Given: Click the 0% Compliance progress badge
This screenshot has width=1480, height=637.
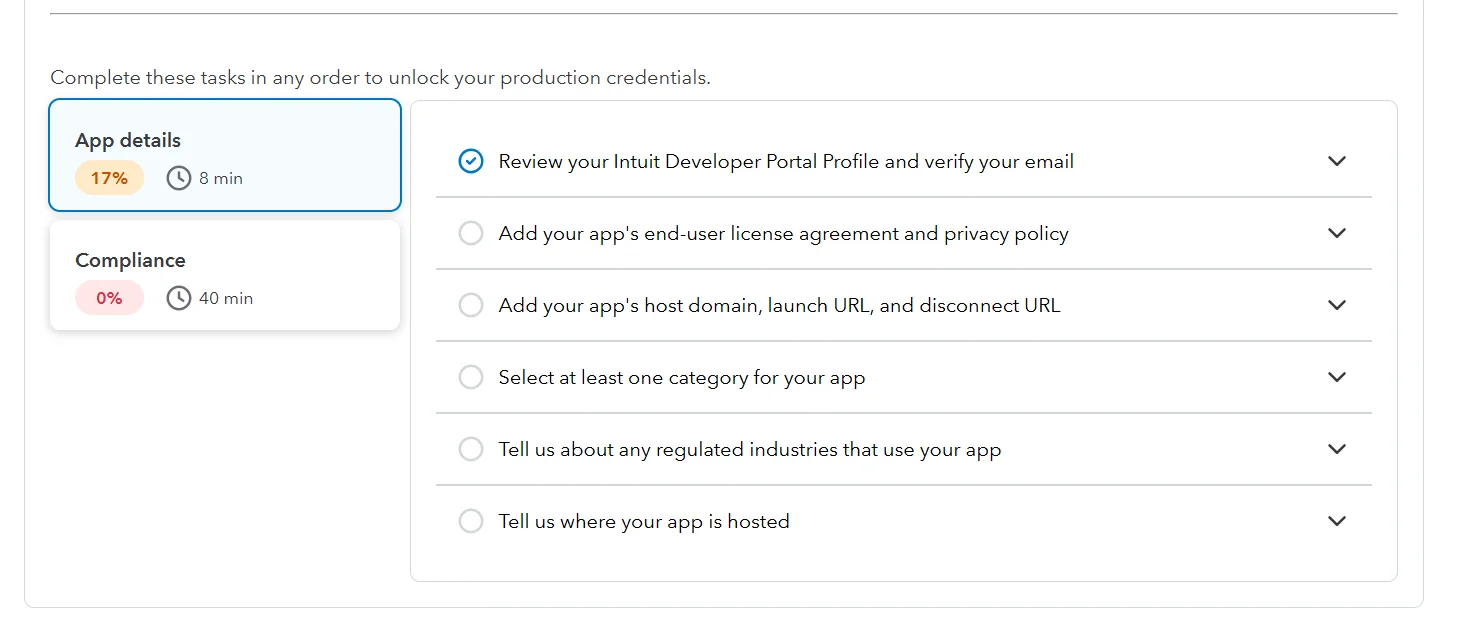Looking at the screenshot, I should [108, 297].
